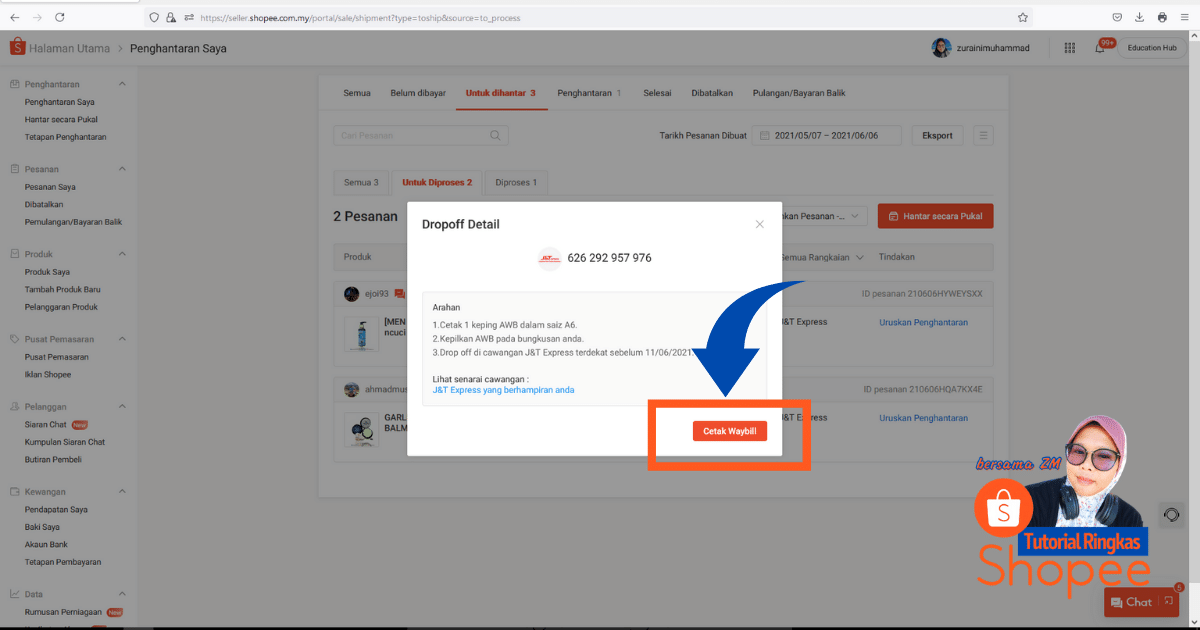This screenshot has width=1200, height=630.
Task: Select the Untuk dihantar tab
Action: tap(501, 93)
